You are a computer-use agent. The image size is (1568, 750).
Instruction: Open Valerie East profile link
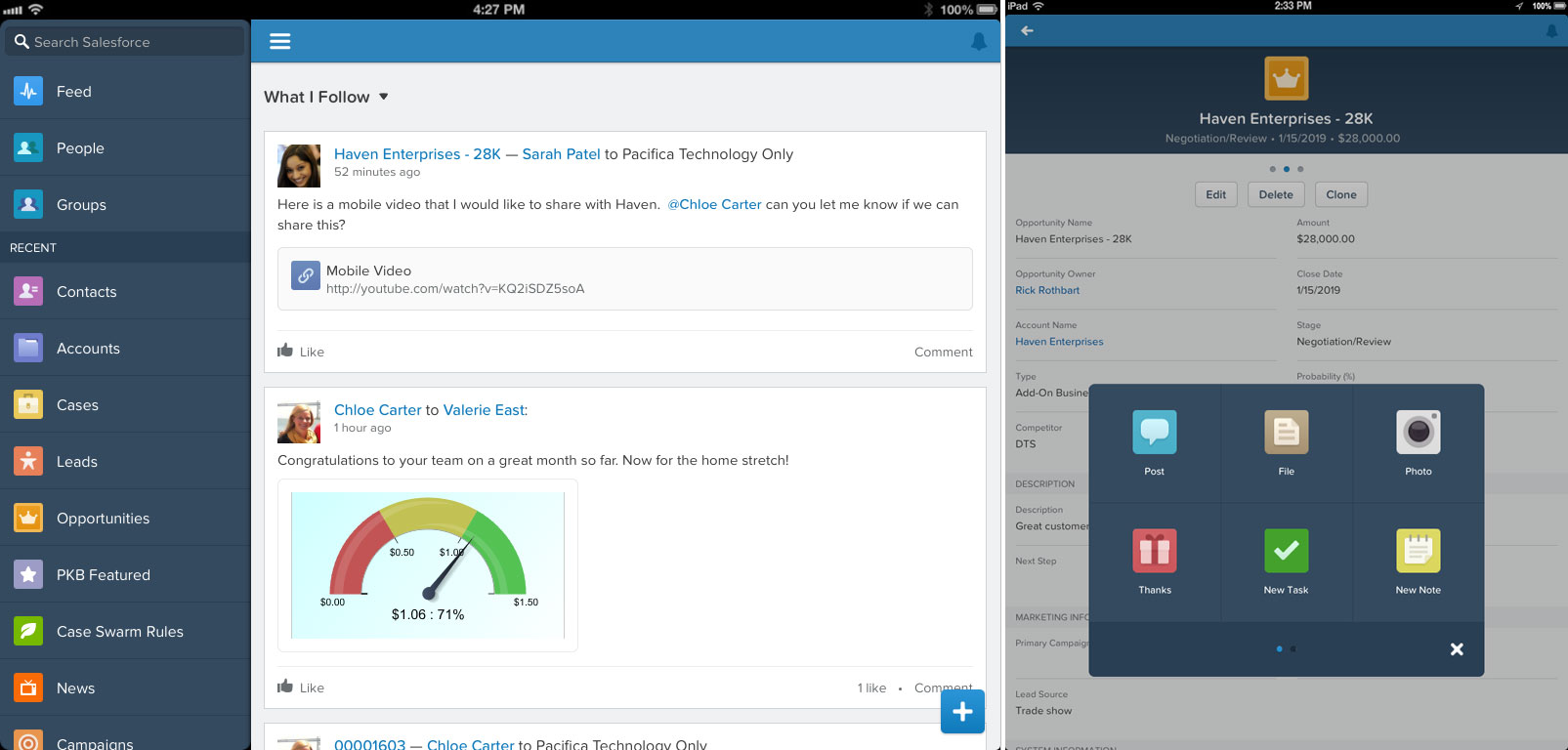[x=484, y=410]
